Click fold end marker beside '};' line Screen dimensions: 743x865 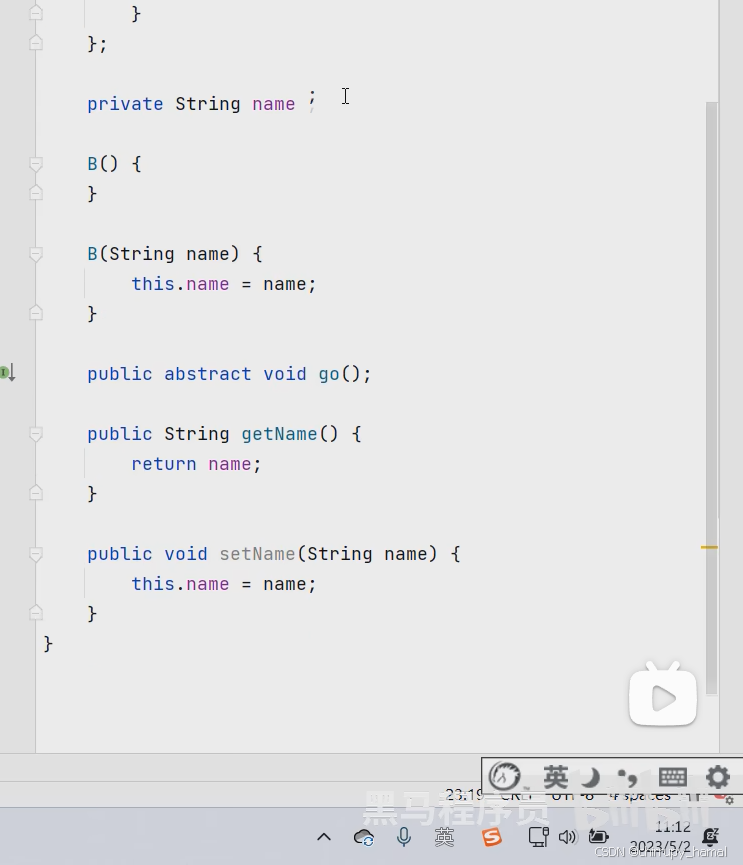tap(36, 43)
